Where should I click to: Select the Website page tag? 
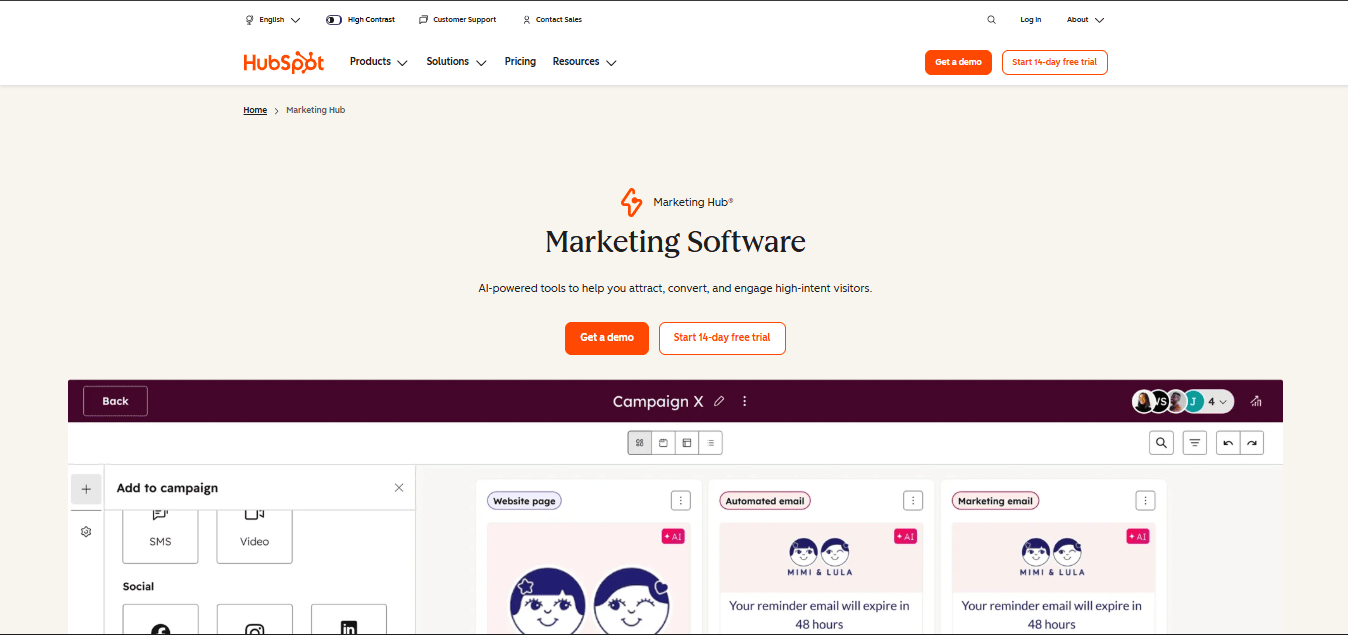524,501
